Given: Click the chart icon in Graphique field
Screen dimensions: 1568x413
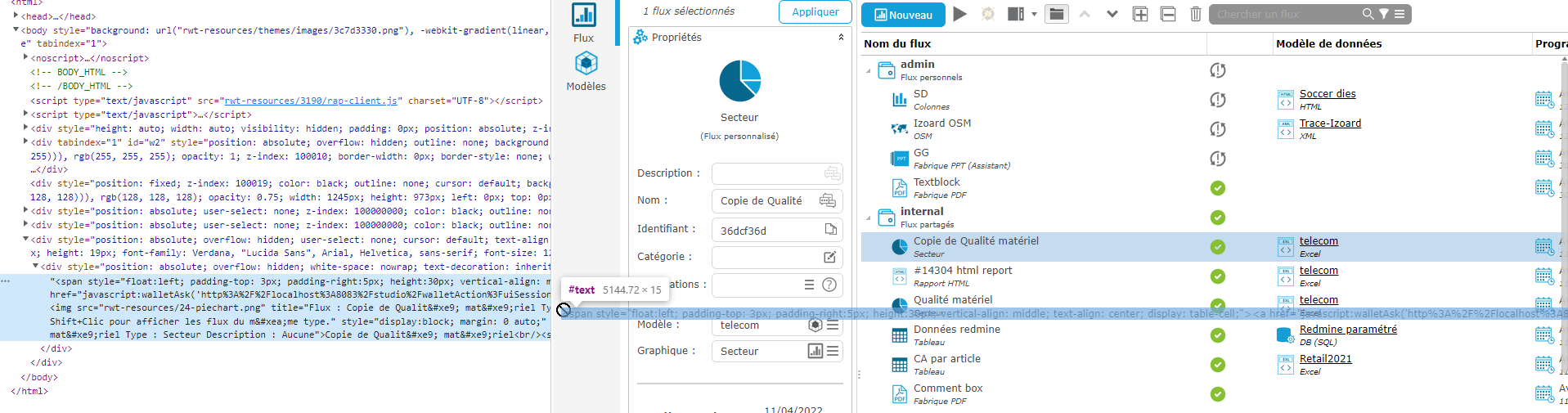Looking at the screenshot, I should (815, 351).
